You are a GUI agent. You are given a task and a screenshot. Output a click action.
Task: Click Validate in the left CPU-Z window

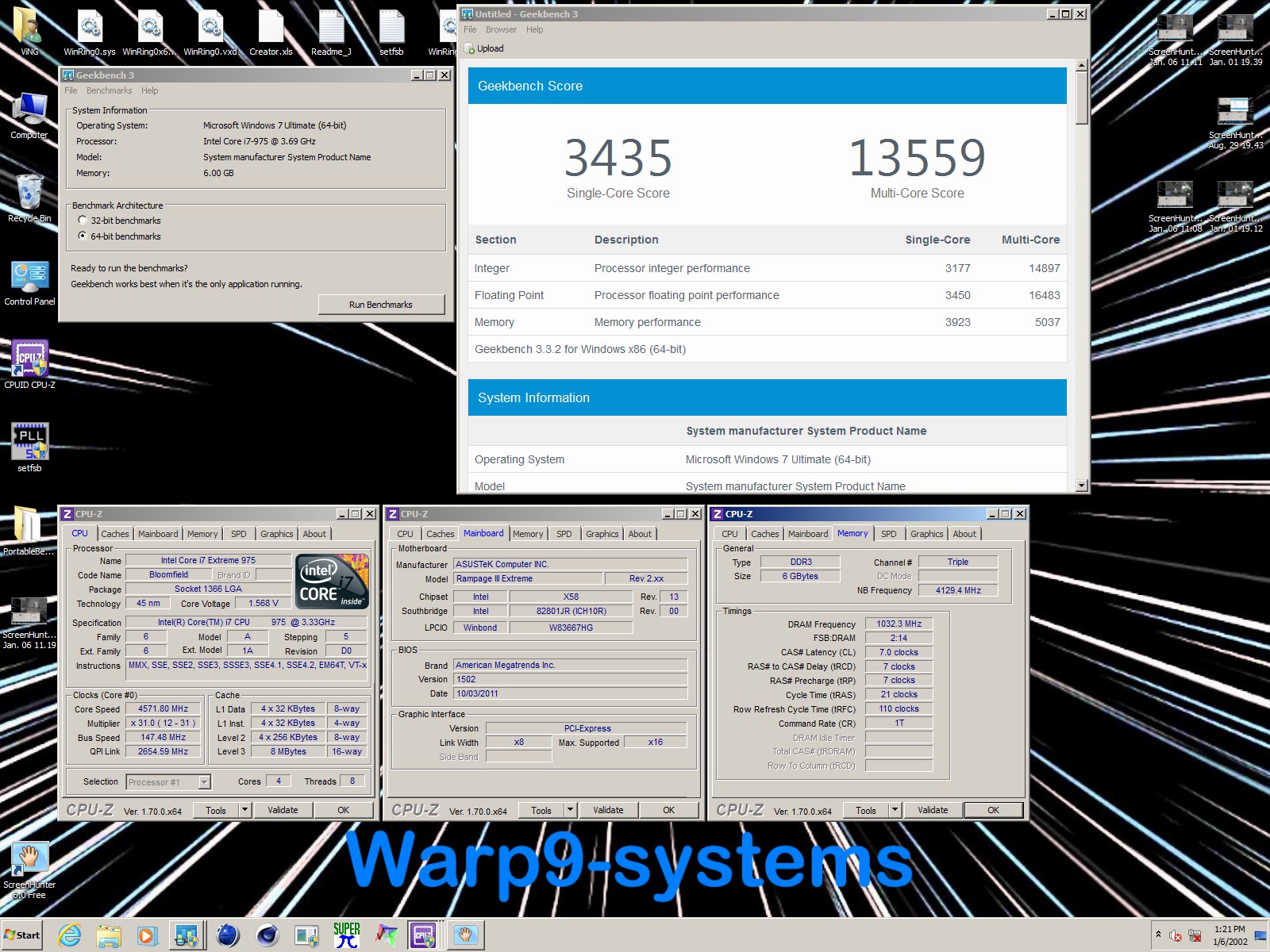283,810
